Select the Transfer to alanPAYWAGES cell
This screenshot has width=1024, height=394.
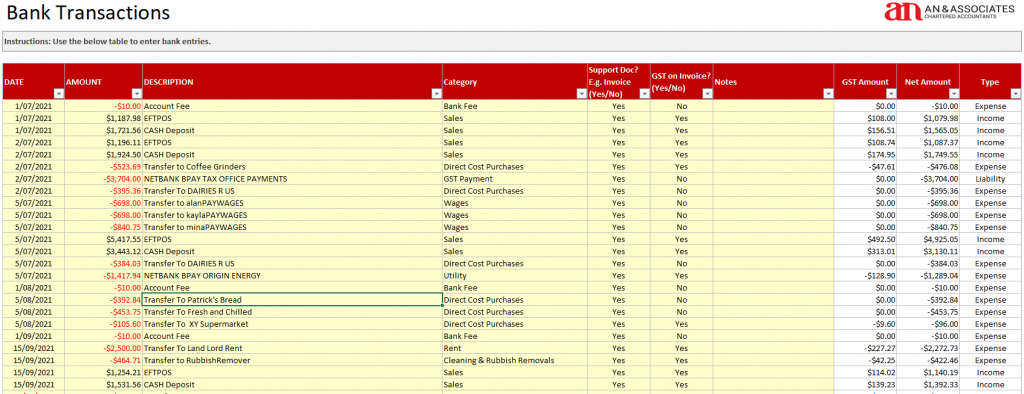[292, 203]
